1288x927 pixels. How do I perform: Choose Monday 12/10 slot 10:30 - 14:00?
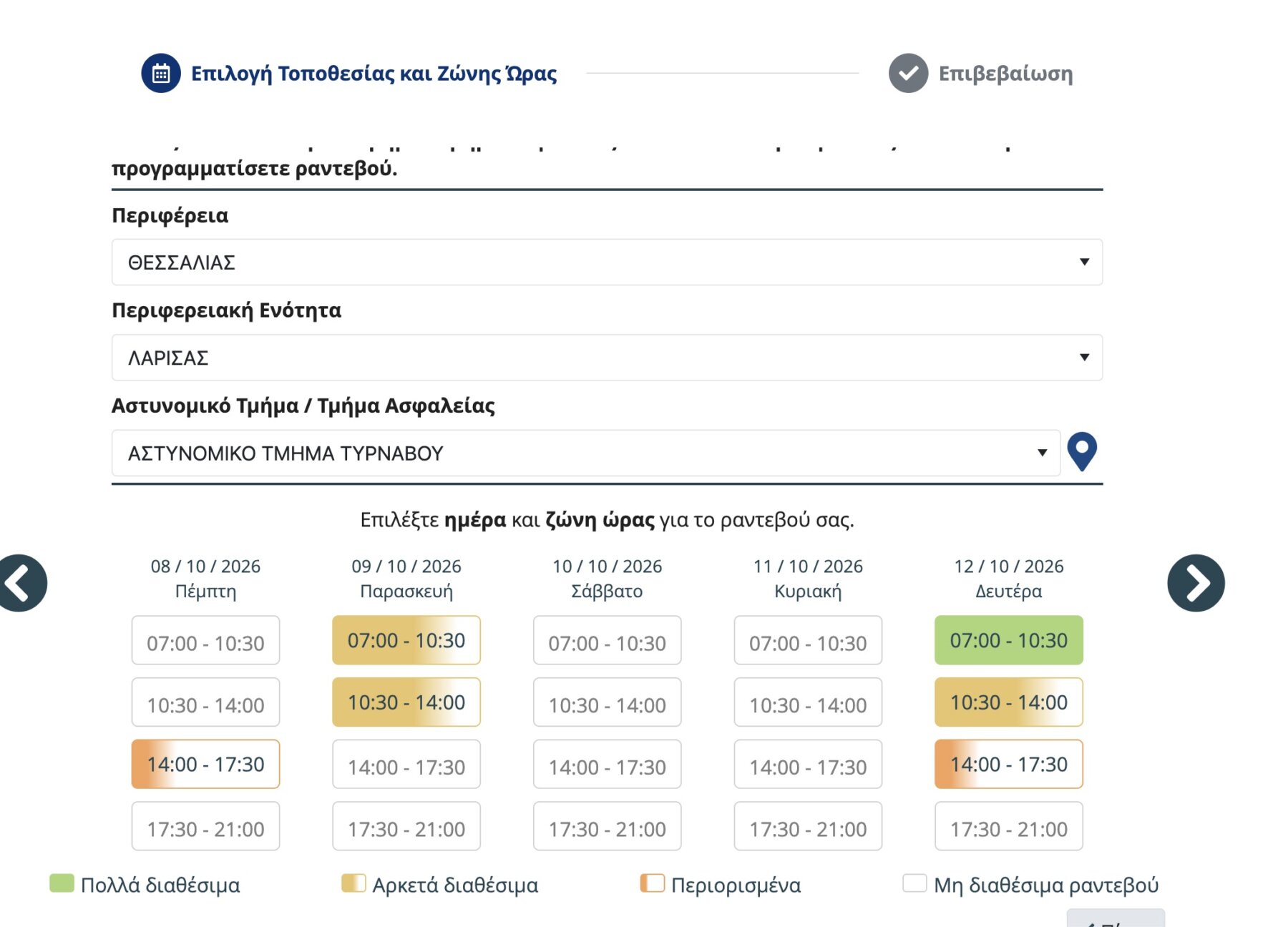[x=1009, y=702]
